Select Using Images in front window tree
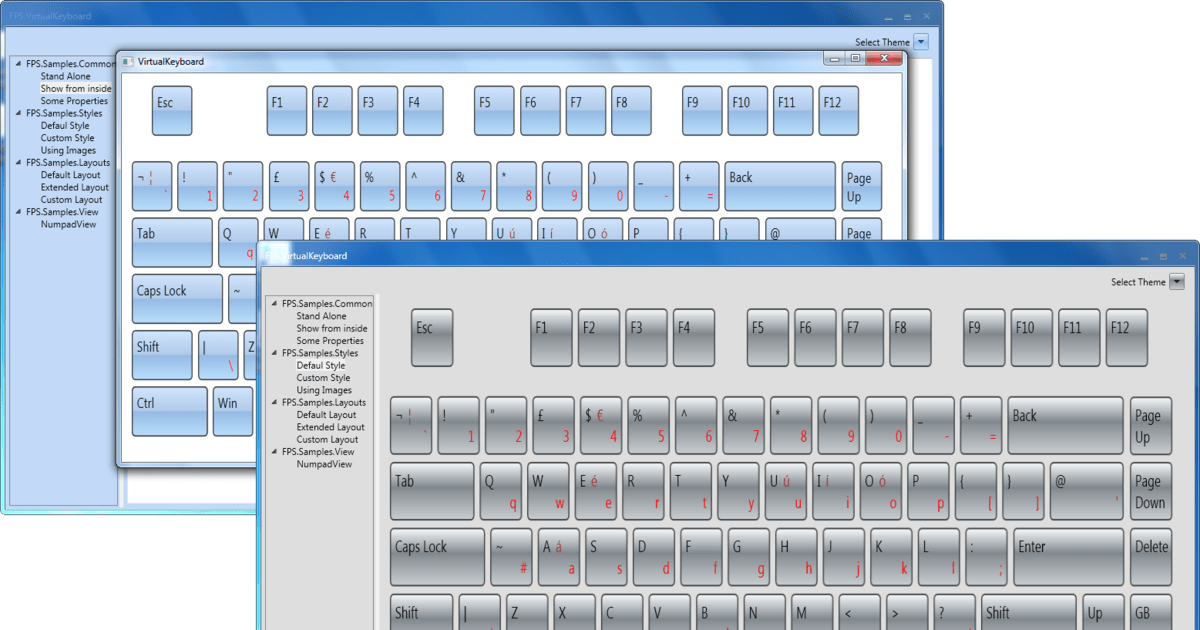The height and width of the screenshot is (630, 1200). 324,390
